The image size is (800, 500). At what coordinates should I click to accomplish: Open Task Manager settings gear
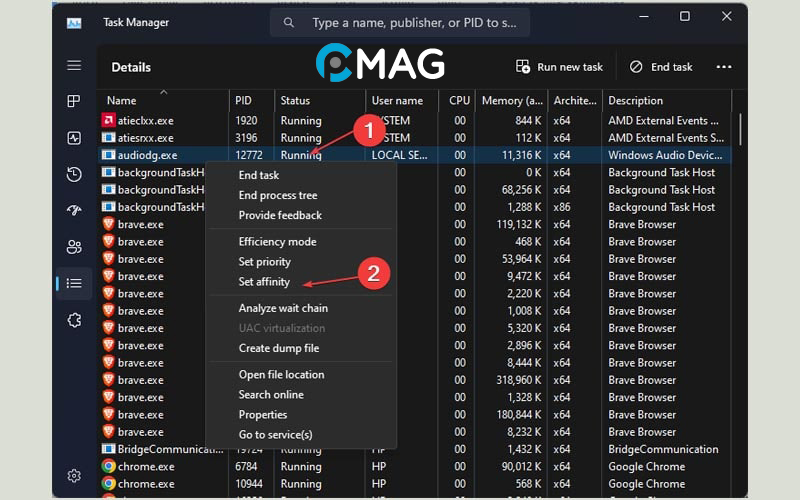point(74,476)
